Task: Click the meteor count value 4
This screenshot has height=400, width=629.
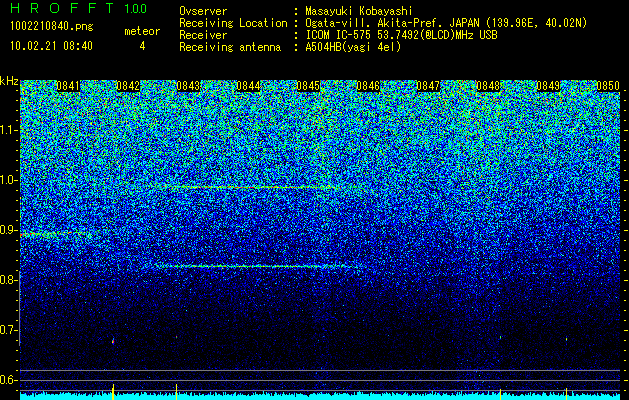Action: (x=142, y=46)
